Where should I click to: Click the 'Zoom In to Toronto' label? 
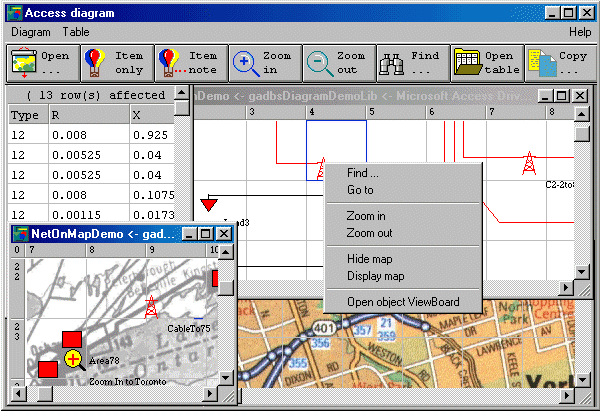click(128, 382)
